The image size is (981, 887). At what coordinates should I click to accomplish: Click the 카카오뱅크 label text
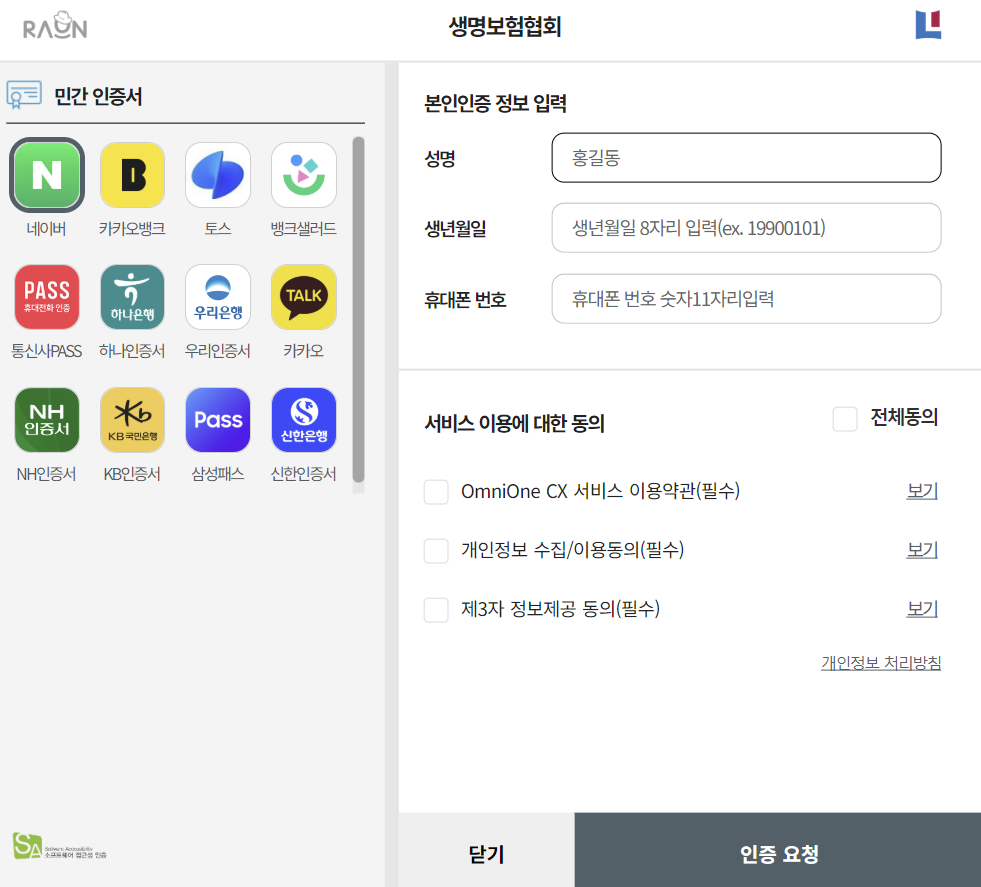[x=132, y=228]
